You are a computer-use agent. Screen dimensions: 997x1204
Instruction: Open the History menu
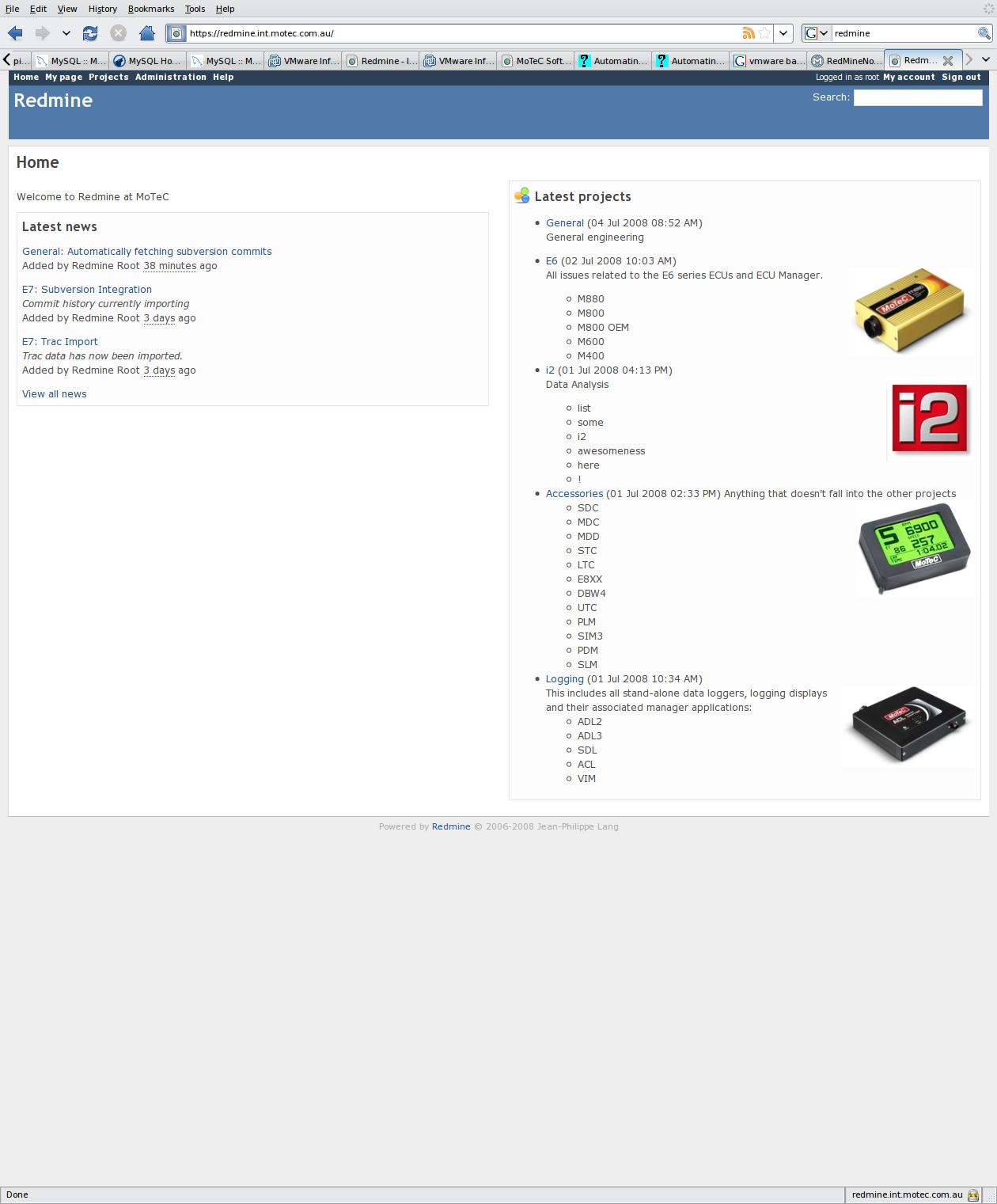click(103, 9)
